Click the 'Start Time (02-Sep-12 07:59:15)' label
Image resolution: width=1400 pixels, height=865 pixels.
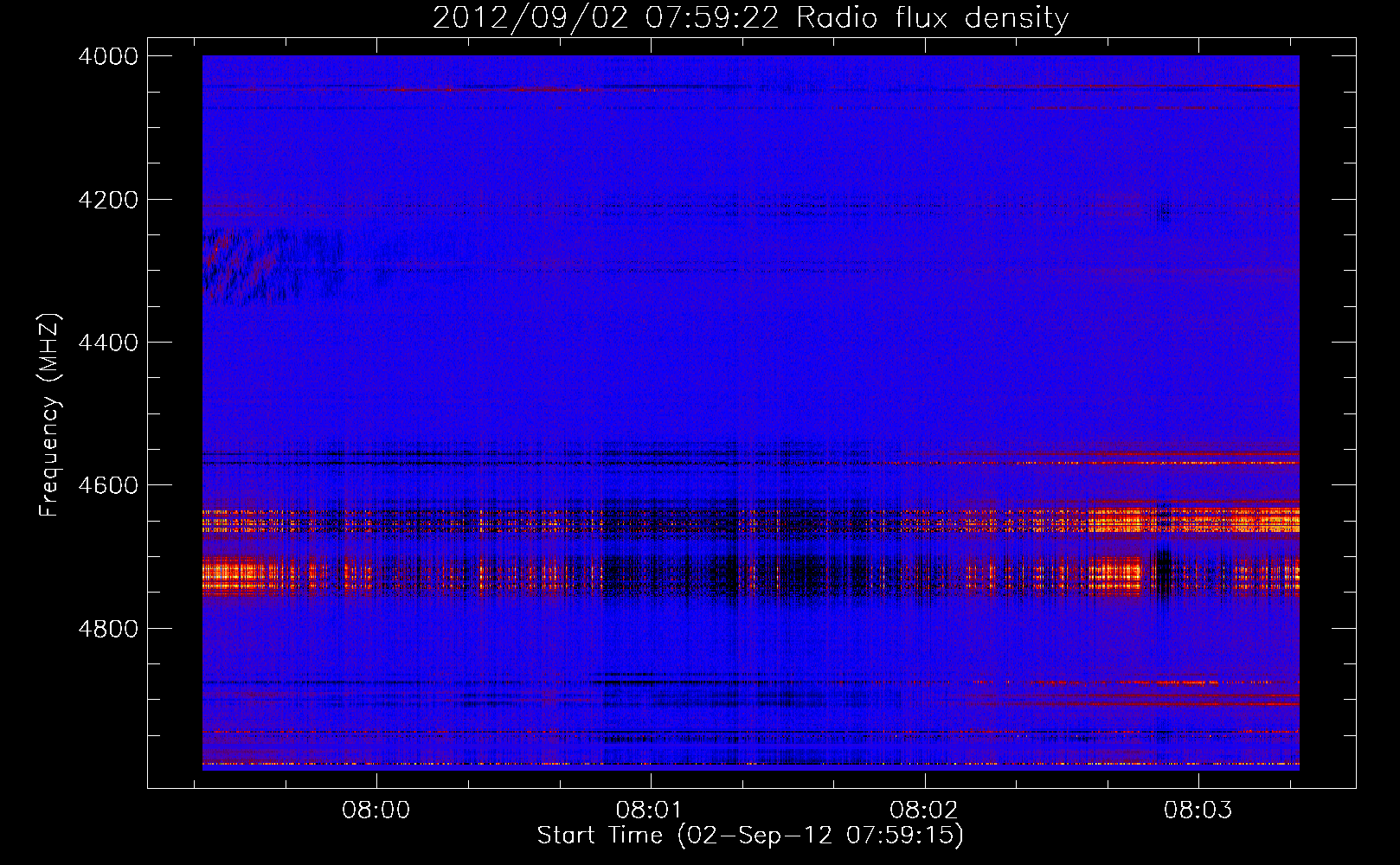pyautogui.click(x=750, y=836)
